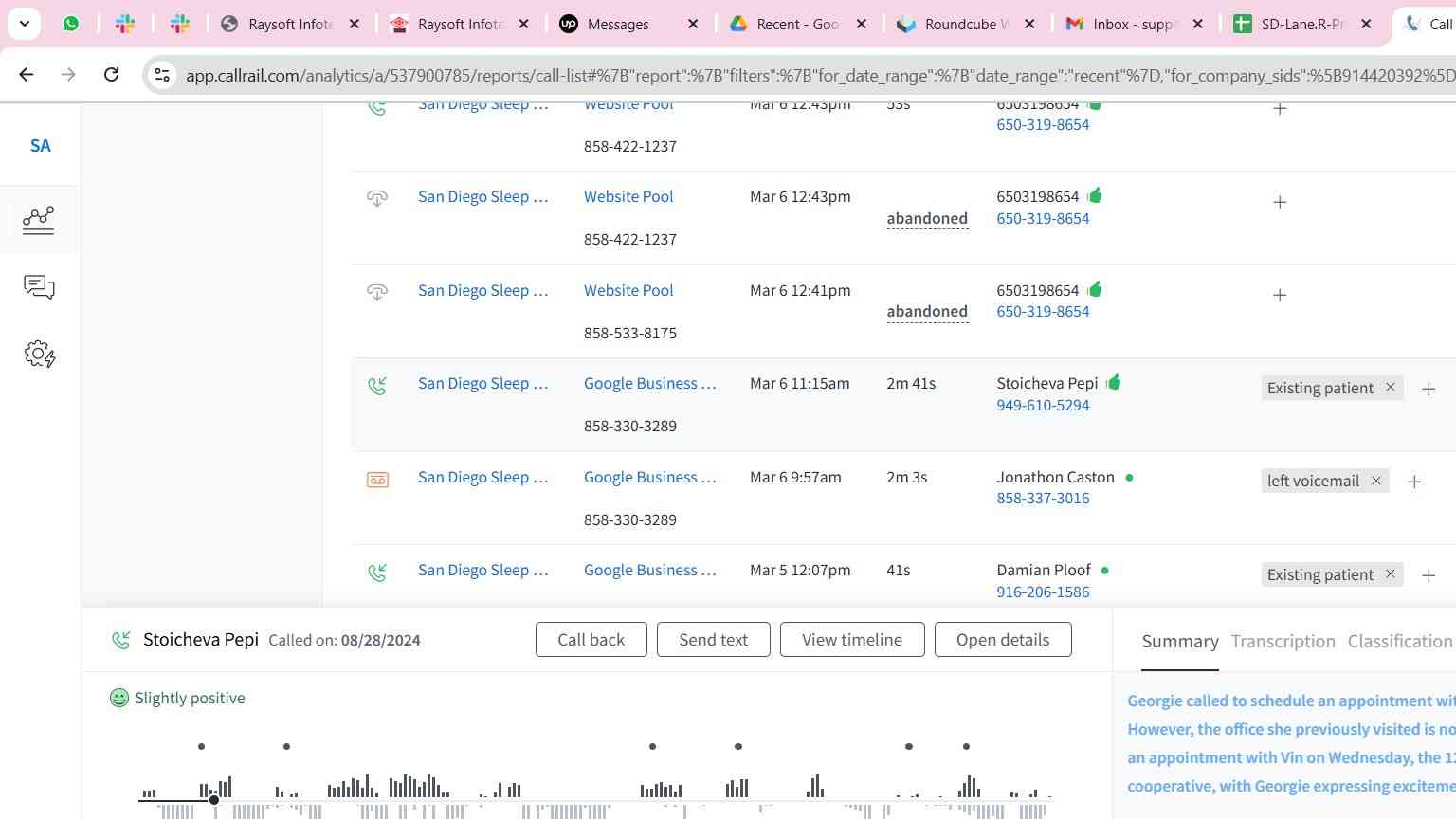Click the Open details button
The width and height of the screenshot is (1456, 819).
(1003, 640)
